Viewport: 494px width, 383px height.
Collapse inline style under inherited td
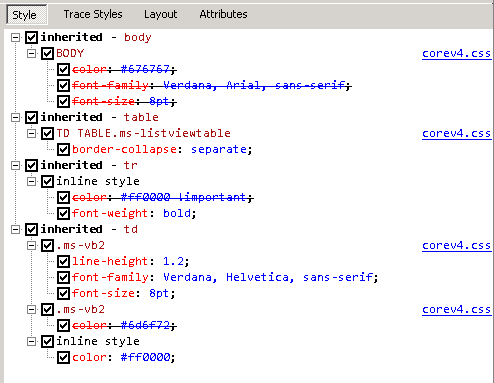coord(31,341)
